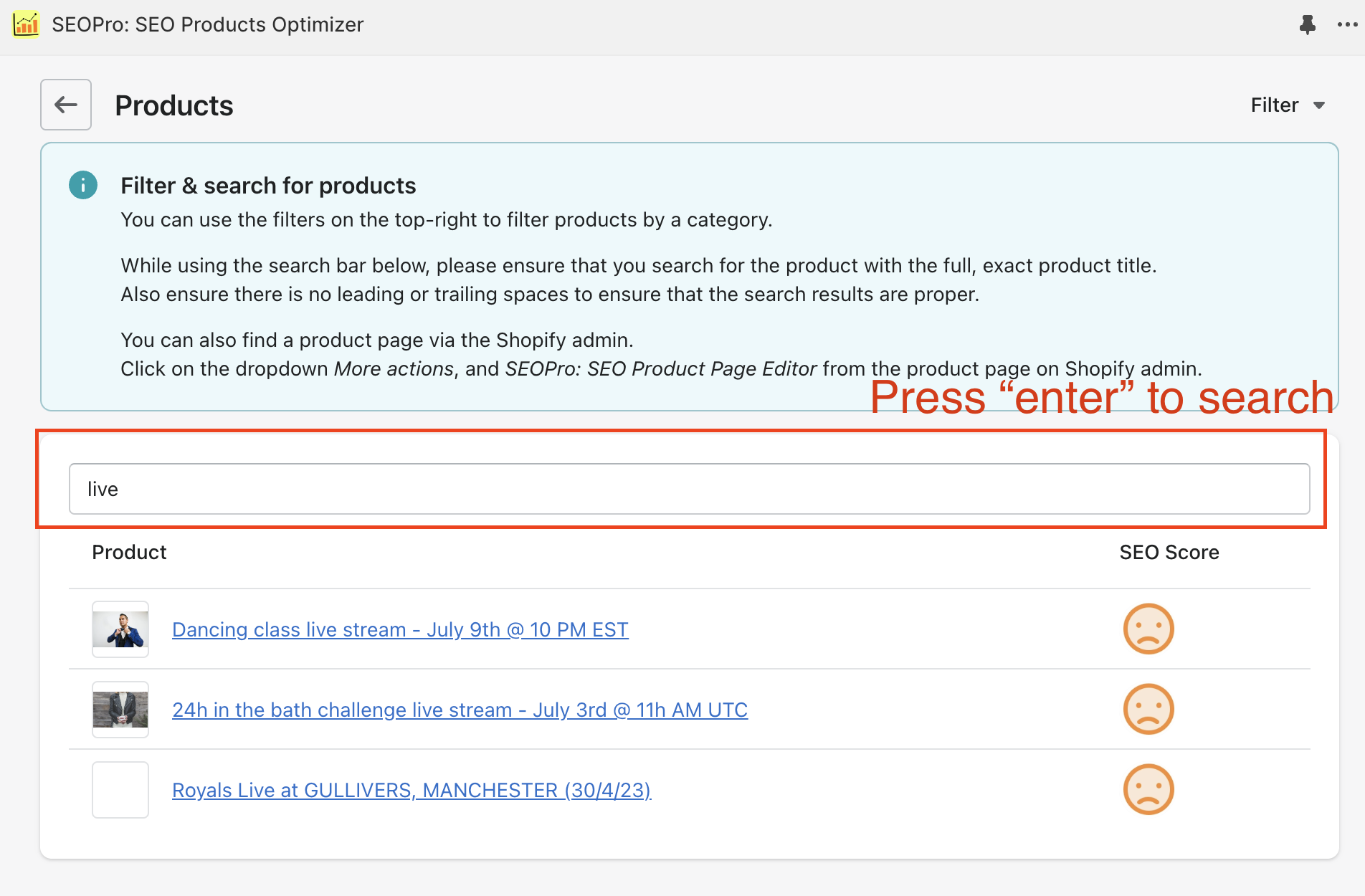Open the 24h bath challenge thumbnail
The height and width of the screenshot is (896, 1365).
click(x=120, y=710)
